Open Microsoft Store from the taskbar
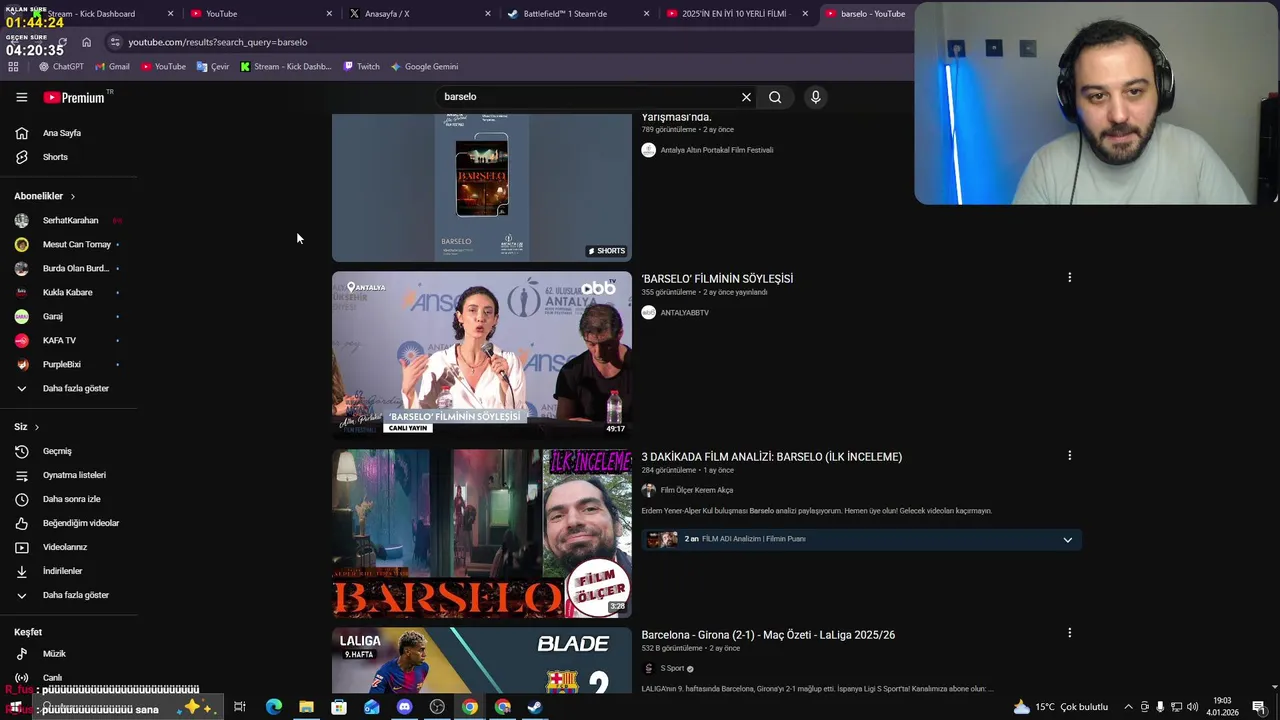Image resolution: width=1280 pixels, height=720 pixels. 339,707
